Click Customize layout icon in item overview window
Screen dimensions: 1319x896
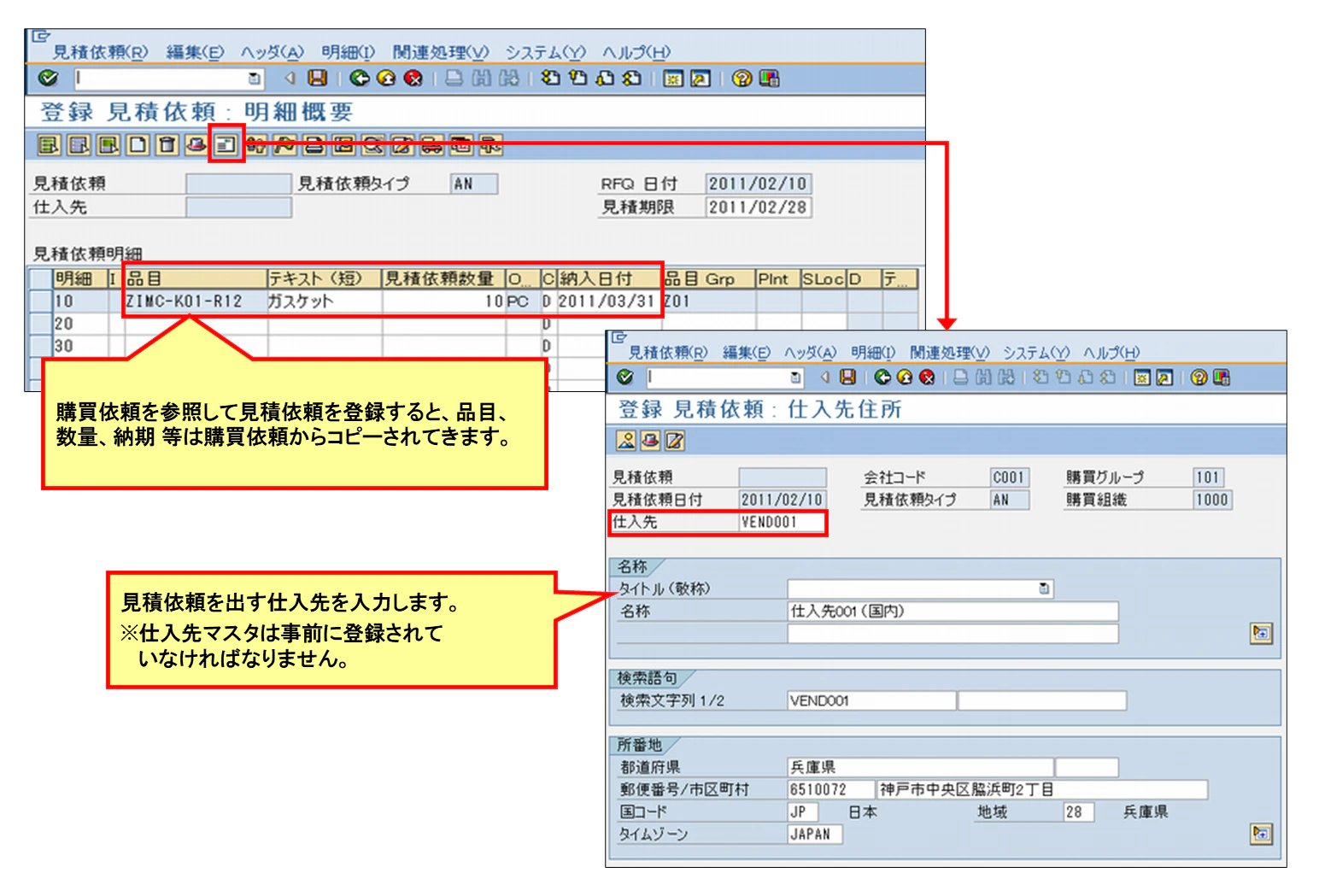(770, 79)
